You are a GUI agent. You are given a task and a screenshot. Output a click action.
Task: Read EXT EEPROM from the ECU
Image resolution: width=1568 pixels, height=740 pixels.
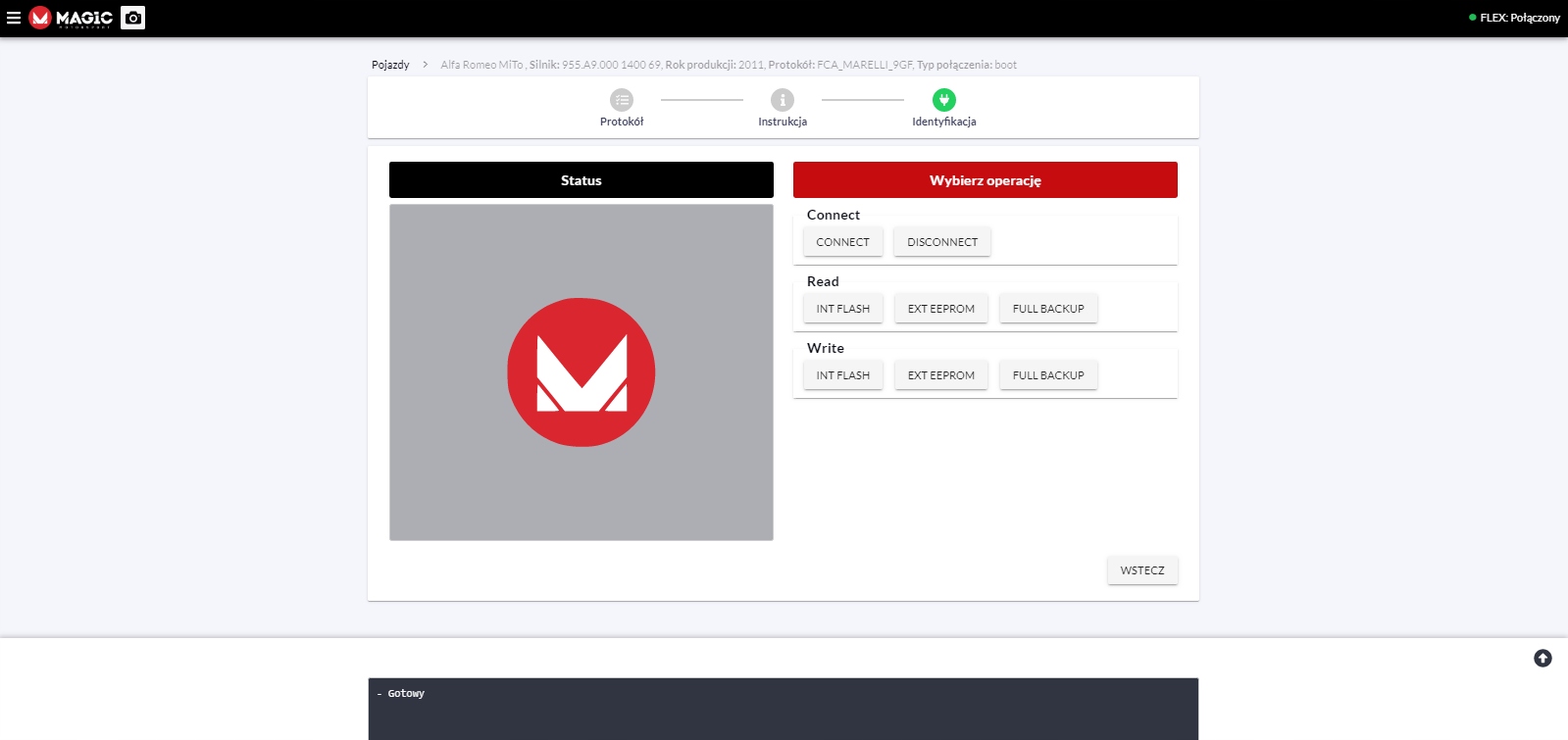click(x=940, y=309)
